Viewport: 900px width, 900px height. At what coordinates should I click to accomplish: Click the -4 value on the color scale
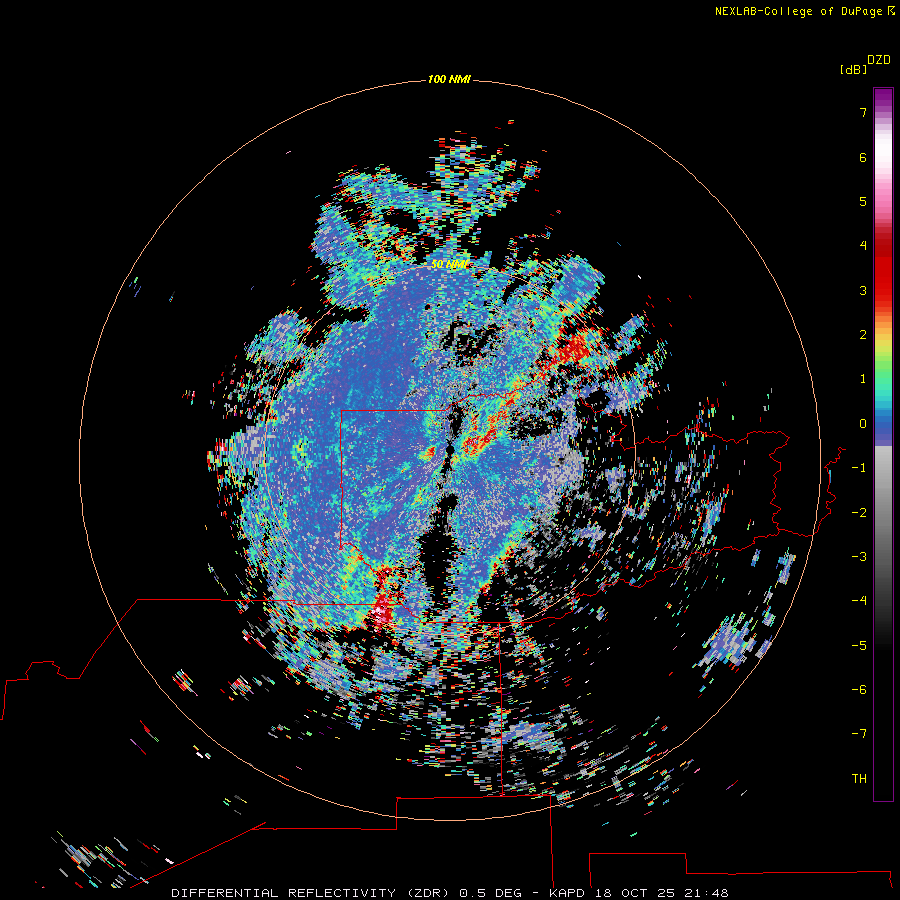[859, 601]
